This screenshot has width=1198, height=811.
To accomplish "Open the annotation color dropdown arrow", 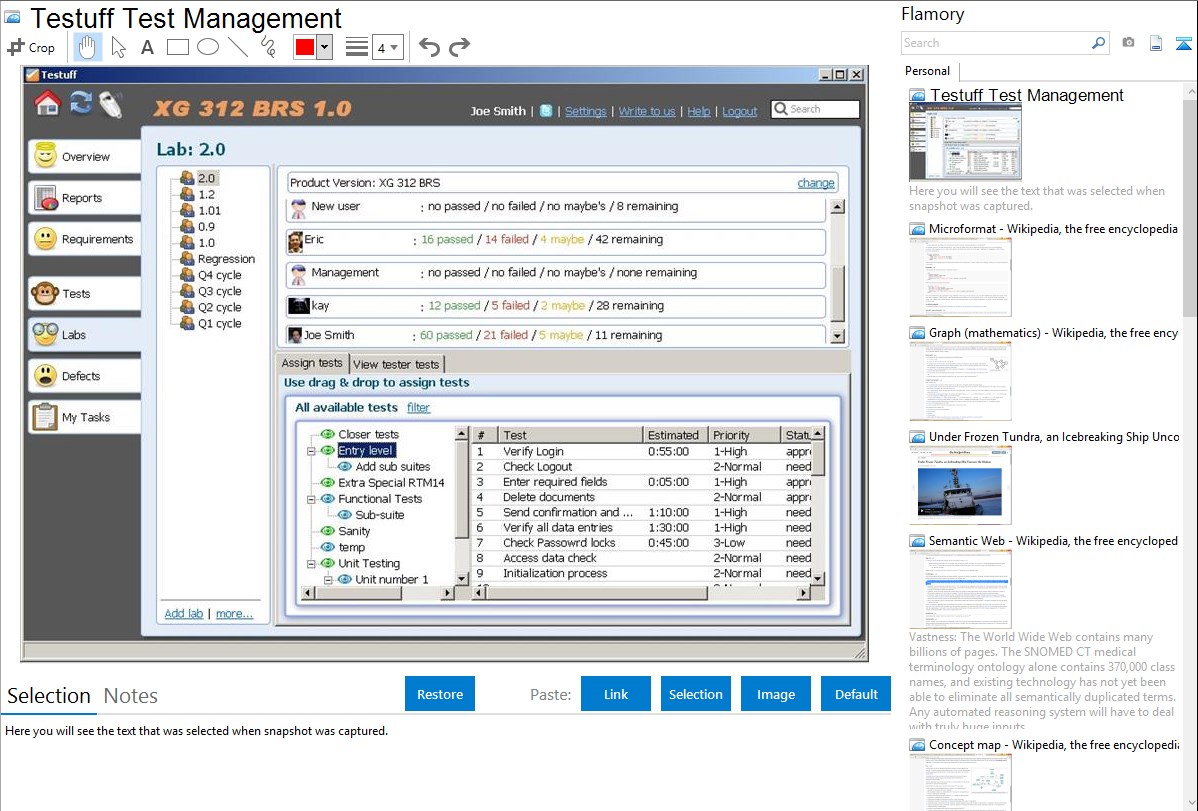I will [x=324, y=47].
